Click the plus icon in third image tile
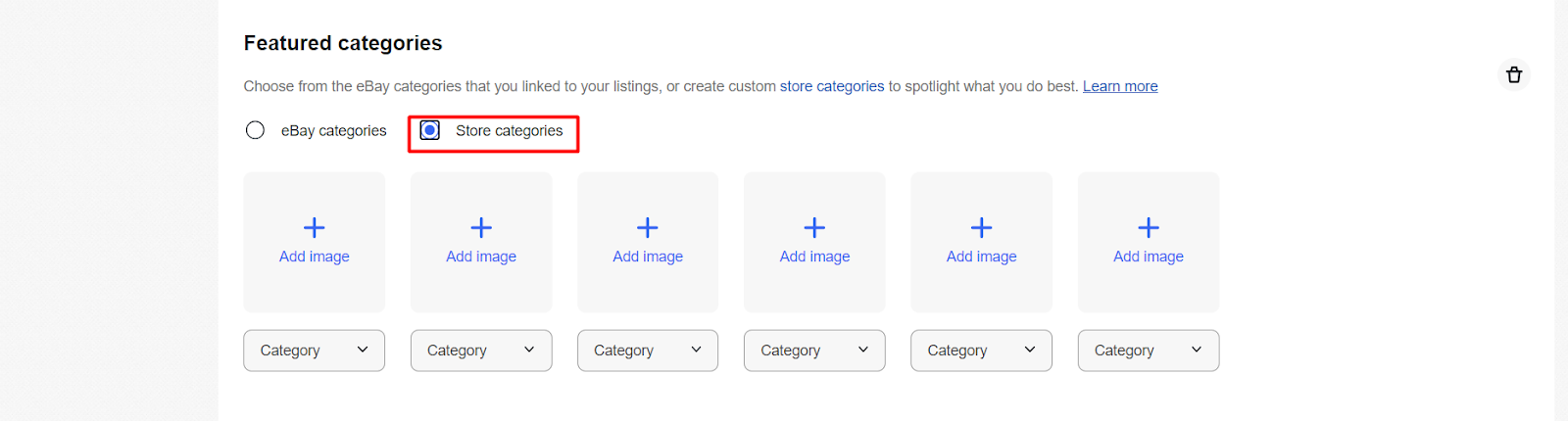Image resolution: width=1568 pixels, height=421 pixels. click(648, 228)
